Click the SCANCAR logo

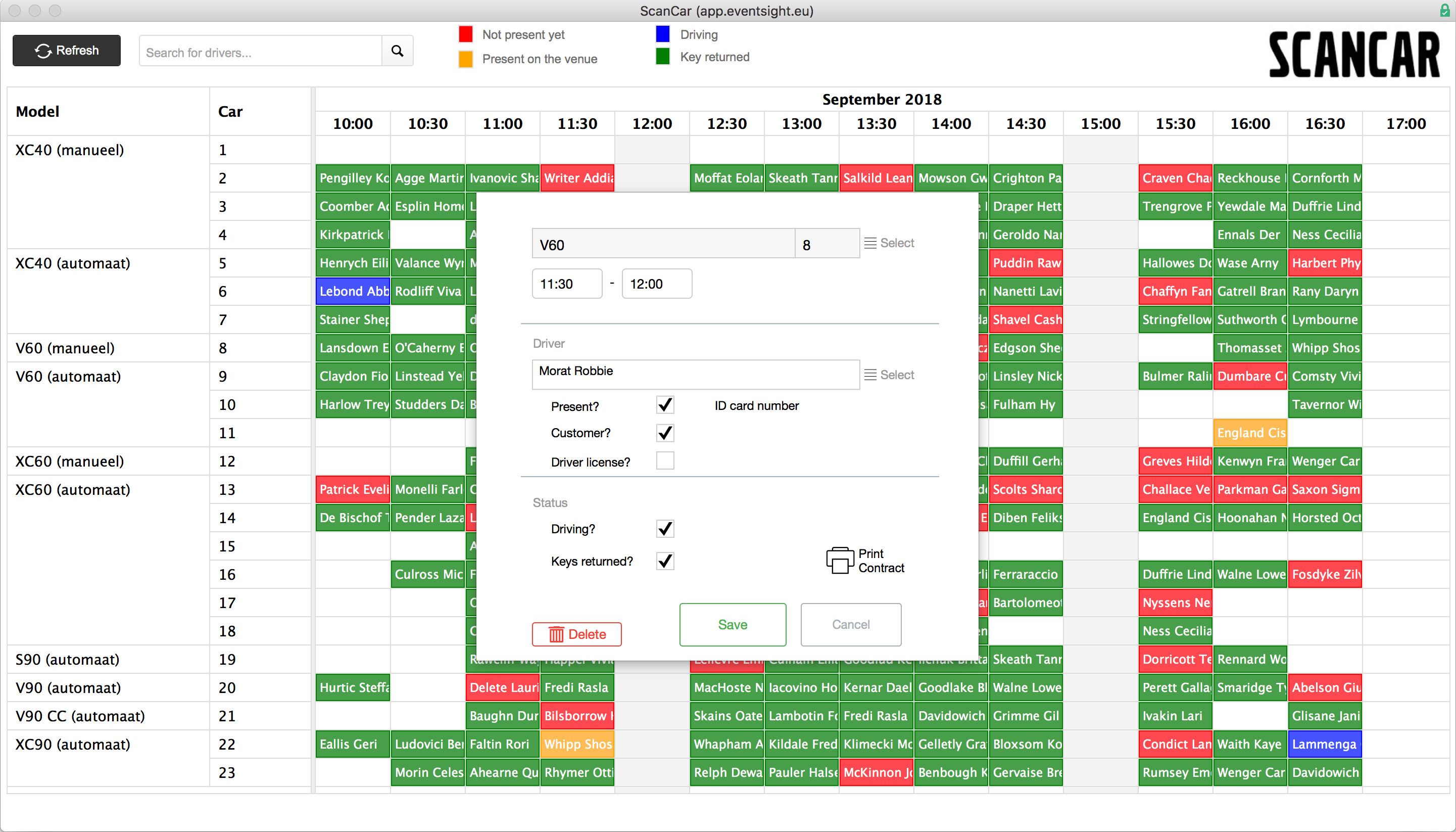tap(1354, 54)
